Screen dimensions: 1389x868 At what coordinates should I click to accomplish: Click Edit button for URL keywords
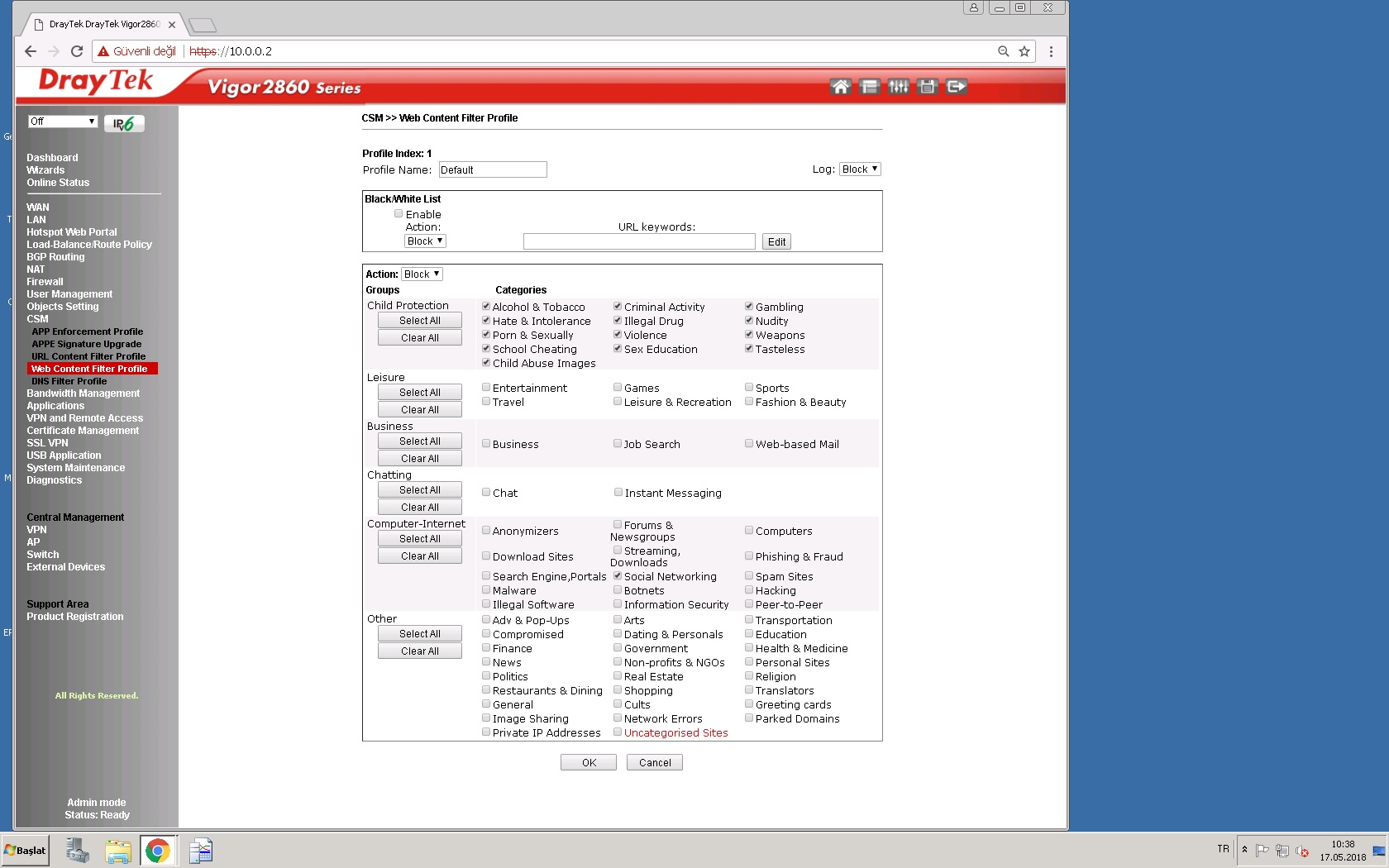776,242
